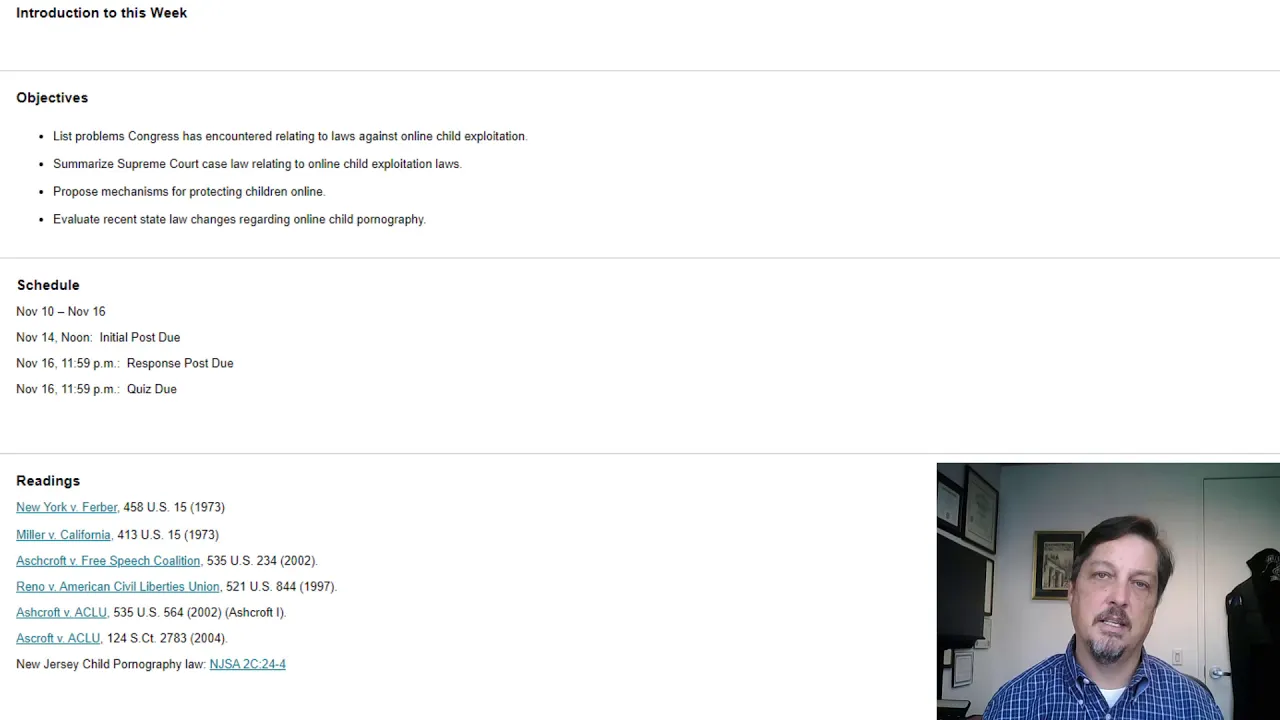
Task: Open the Miller v. California reading link
Action: click(64, 535)
